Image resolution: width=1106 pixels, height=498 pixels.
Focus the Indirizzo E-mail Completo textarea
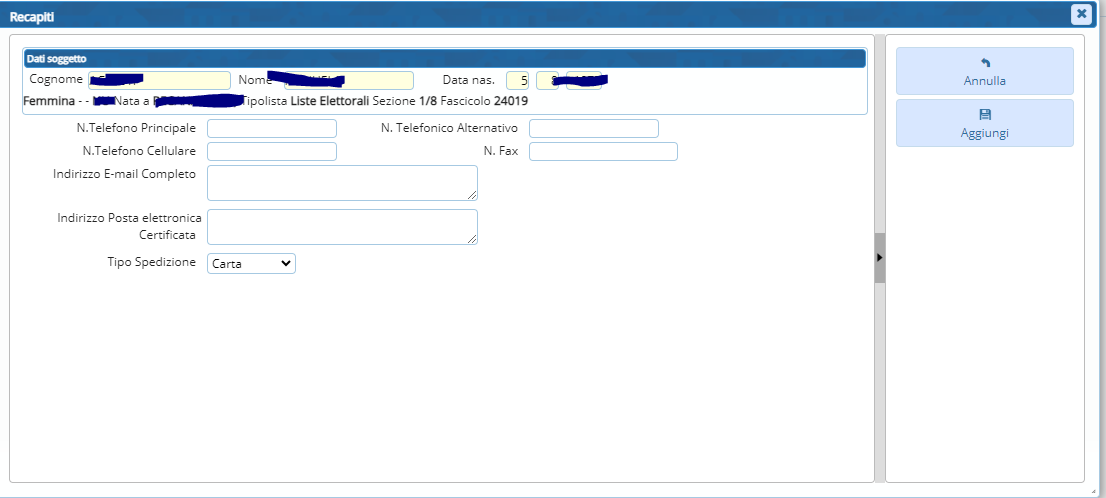341,183
